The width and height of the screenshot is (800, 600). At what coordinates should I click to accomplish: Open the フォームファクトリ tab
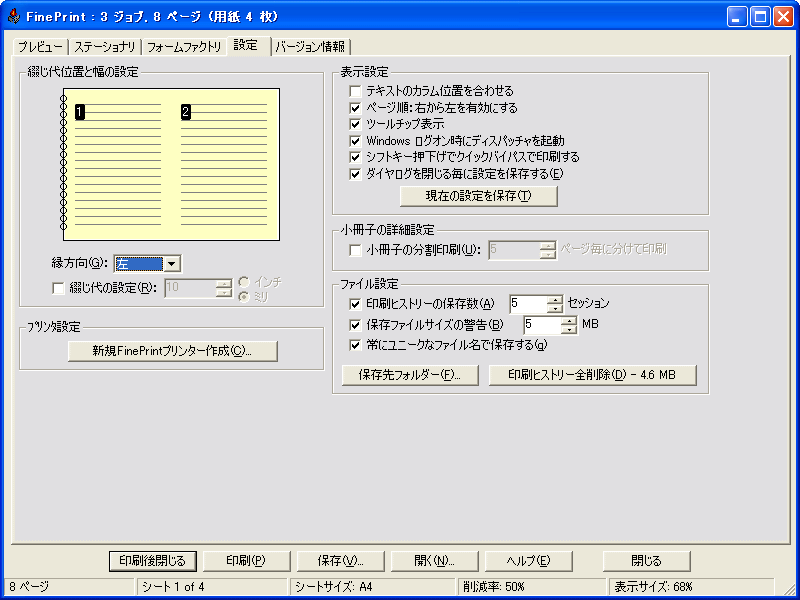(184, 47)
